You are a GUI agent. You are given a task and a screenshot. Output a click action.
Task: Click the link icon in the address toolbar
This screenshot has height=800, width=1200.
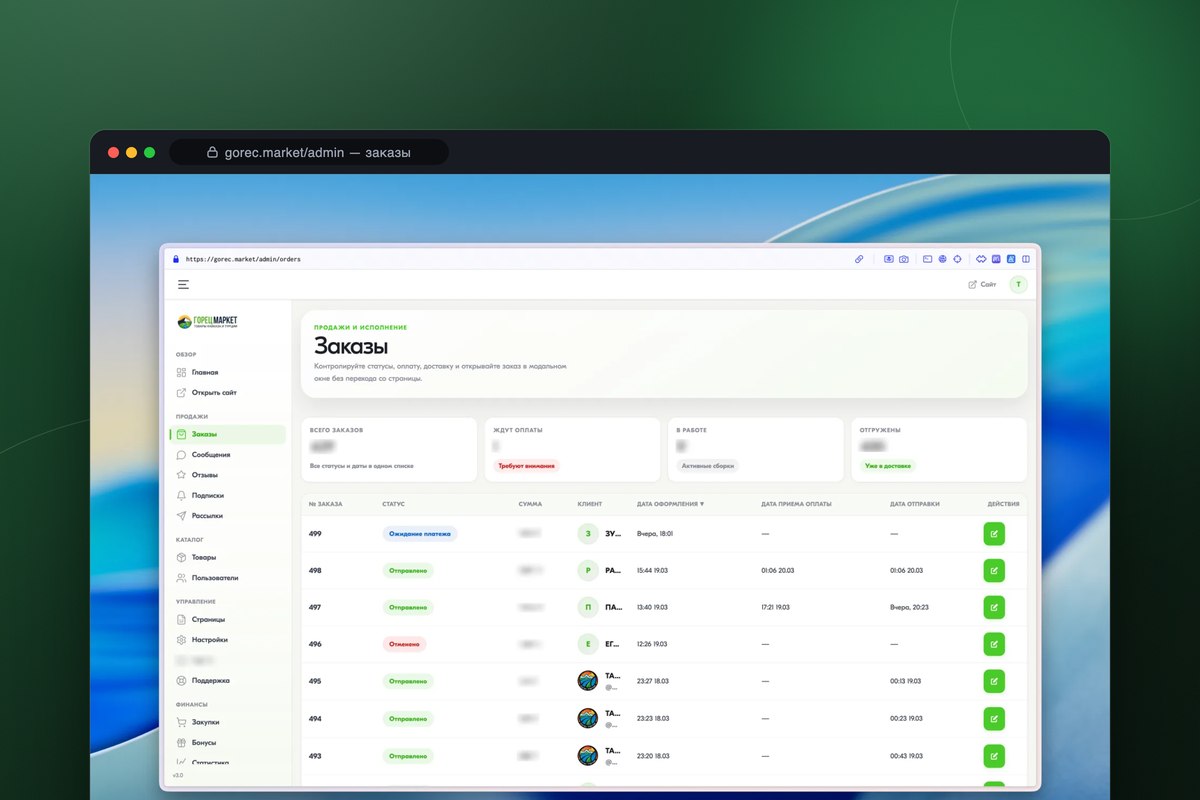(859, 259)
